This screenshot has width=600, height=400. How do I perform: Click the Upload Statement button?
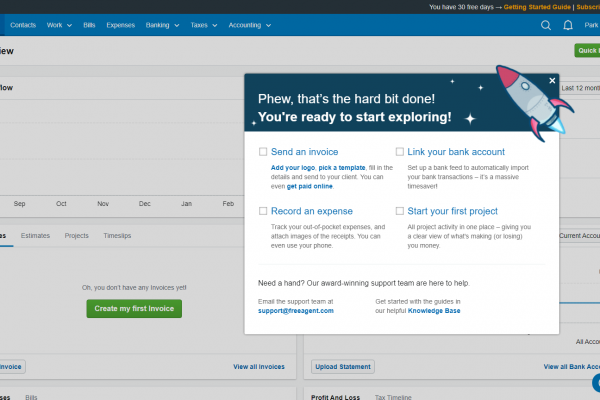pos(343,367)
